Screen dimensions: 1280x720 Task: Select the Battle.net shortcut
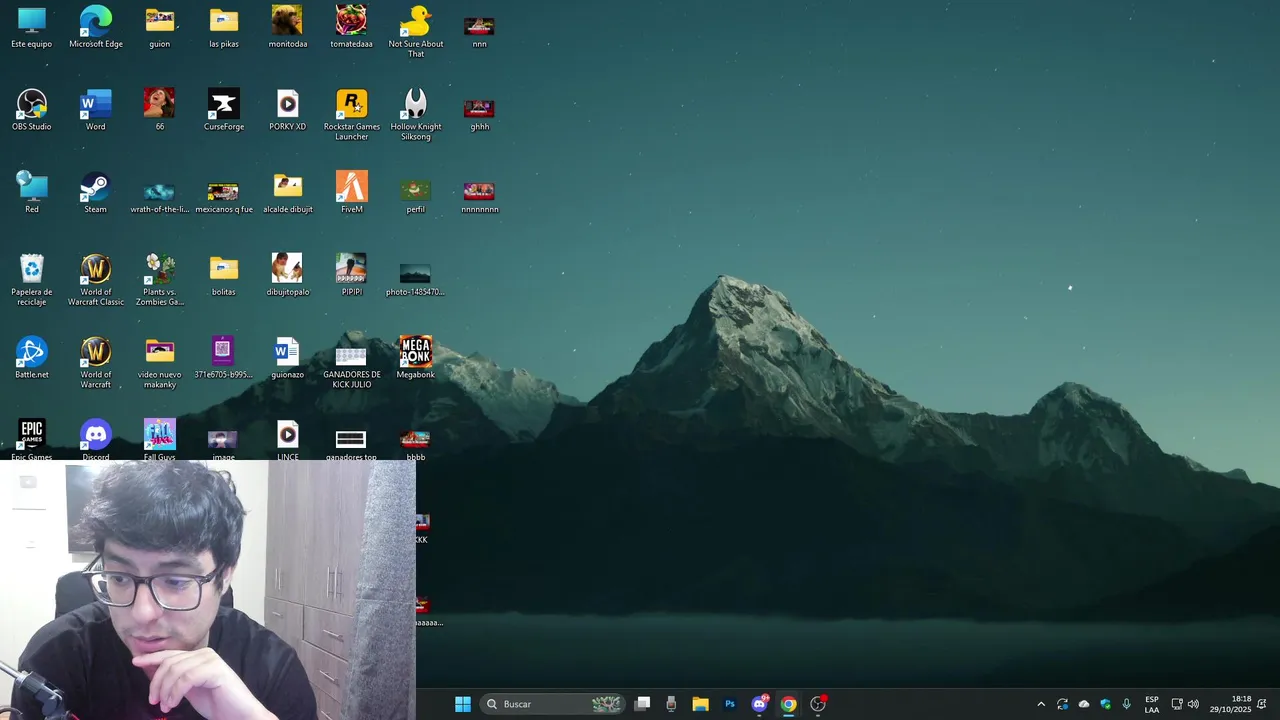32,358
